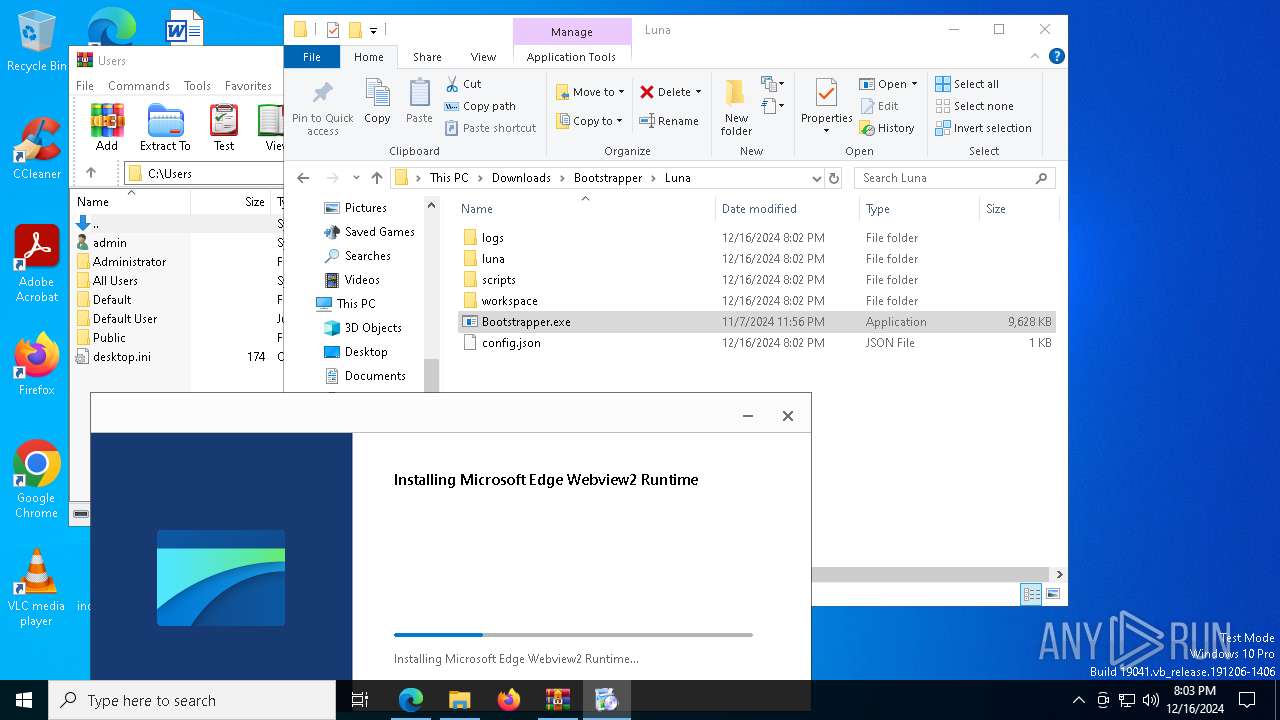Open WinRAR Commands menu

139,86
